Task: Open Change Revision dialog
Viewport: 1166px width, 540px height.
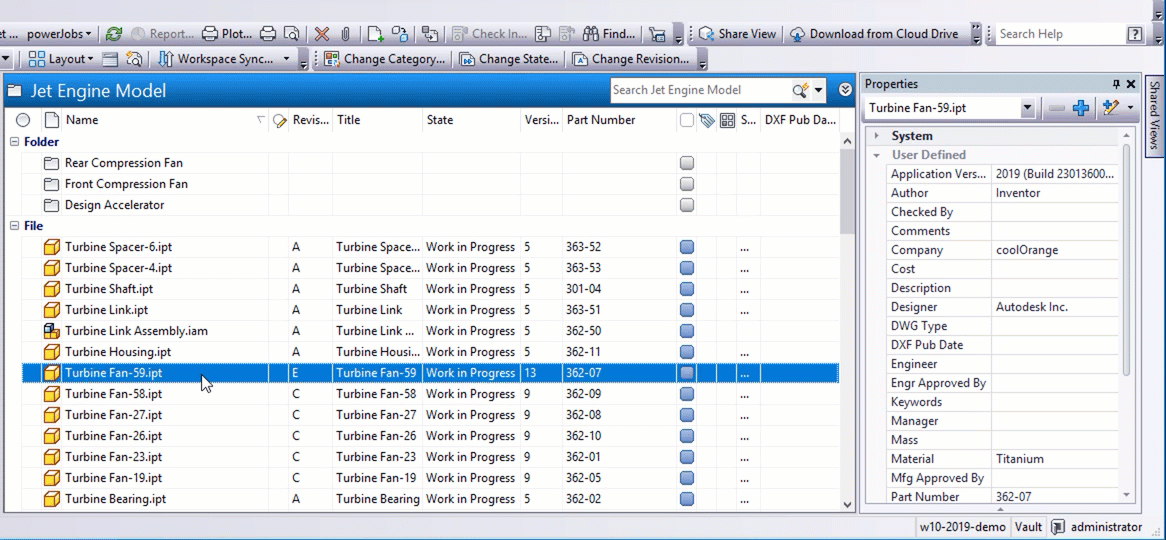Action: [x=631, y=59]
